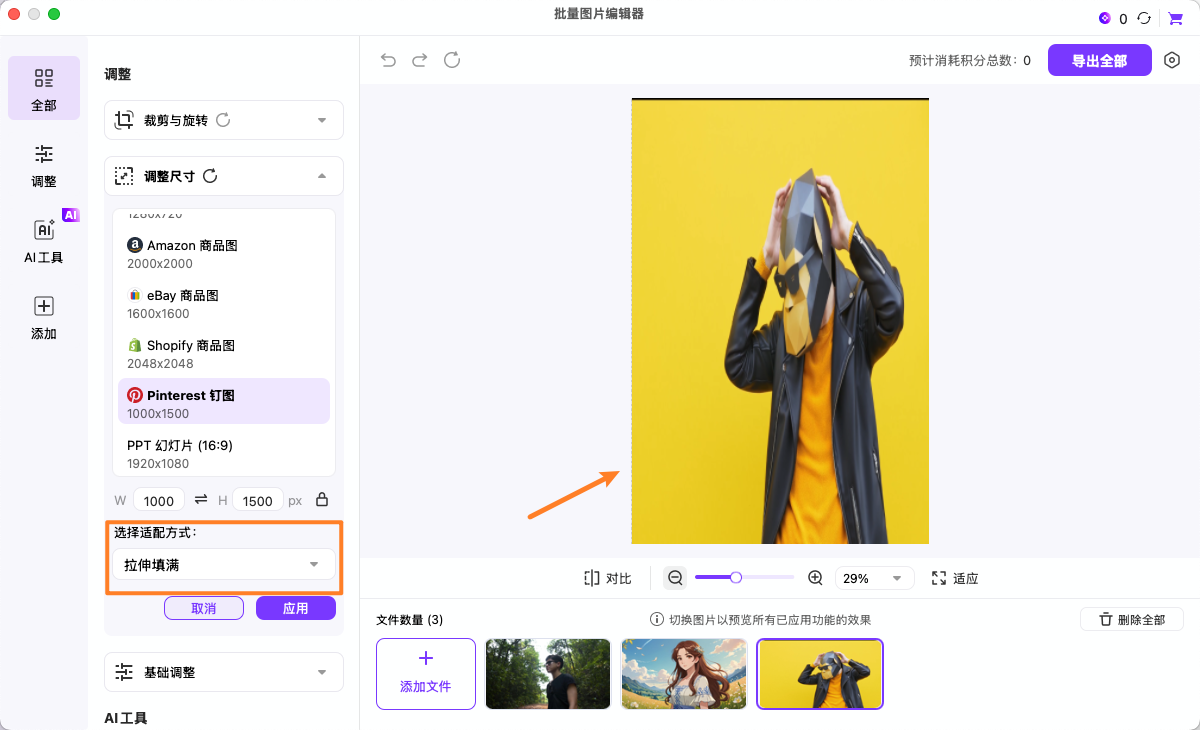1200x730 pixels.
Task: Switch to the AI工具 sidebar tab
Action: coord(43,240)
